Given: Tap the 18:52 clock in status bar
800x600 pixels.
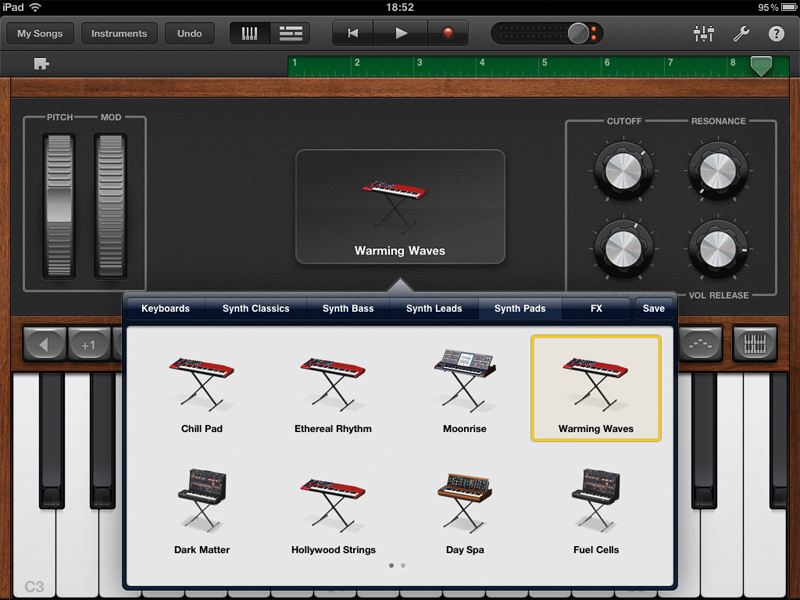Looking at the screenshot, I should click(400, 7).
